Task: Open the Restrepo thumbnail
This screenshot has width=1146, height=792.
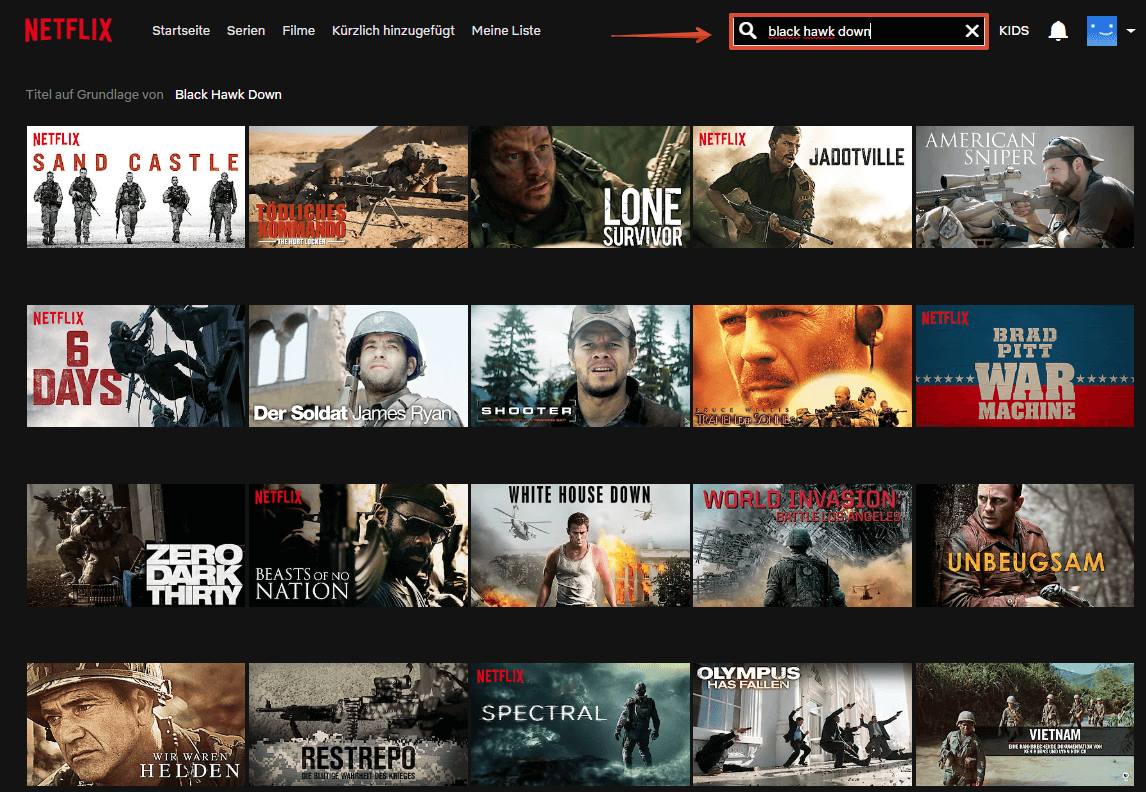Action: point(358,724)
